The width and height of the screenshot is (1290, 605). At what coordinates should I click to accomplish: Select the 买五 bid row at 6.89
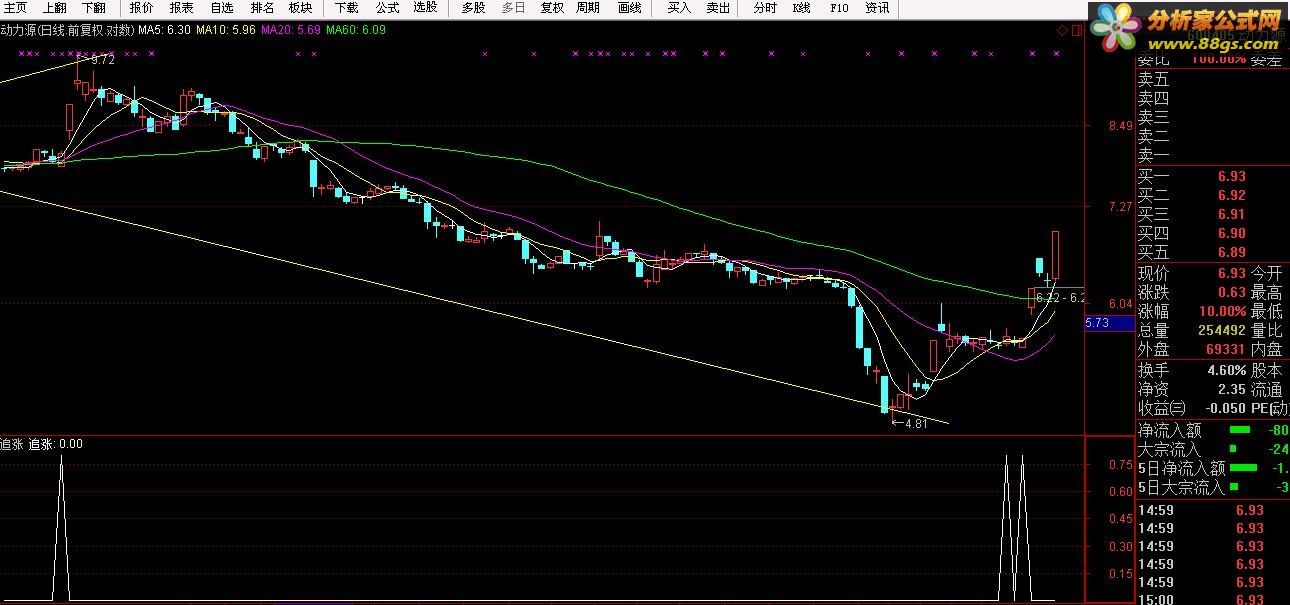[1212, 252]
